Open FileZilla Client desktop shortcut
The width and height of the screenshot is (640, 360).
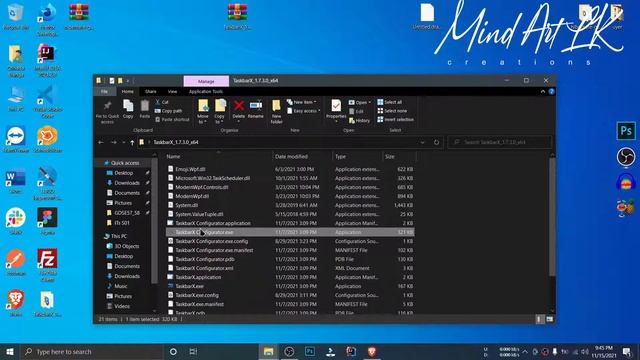click(47, 265)
